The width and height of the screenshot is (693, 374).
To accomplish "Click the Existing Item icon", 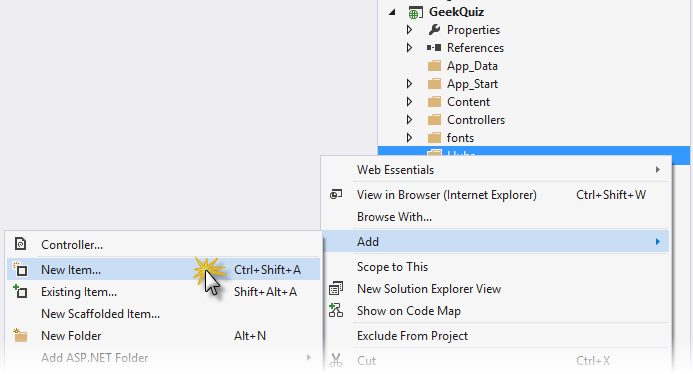I will coord(20,291).
